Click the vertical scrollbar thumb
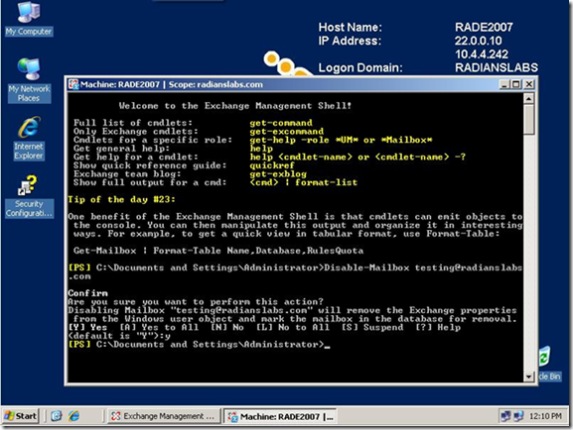573x430 pixels. pyautogui.click(x=529, y=119)
